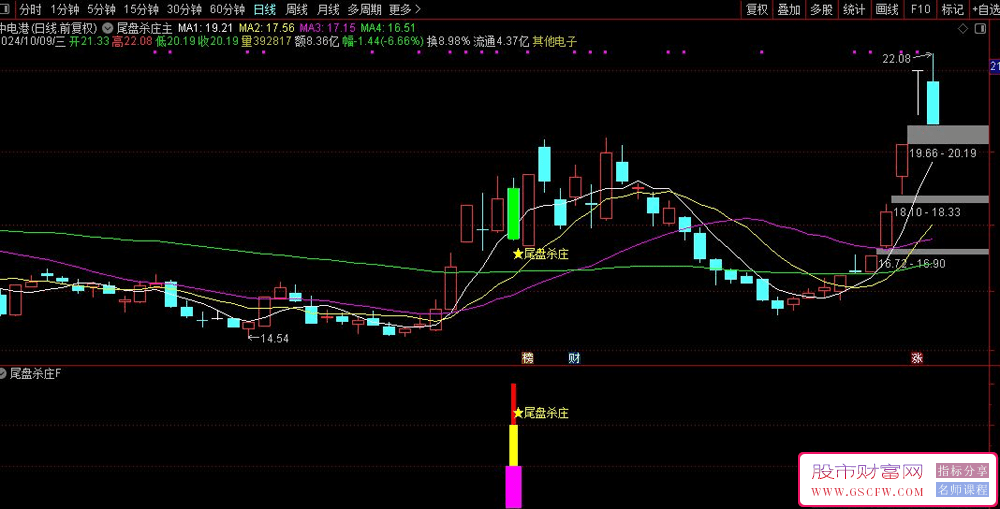This screenshot has height=509, width=1000.
Task: Click the MA4: 16.51 value
Action: [388, 28]
